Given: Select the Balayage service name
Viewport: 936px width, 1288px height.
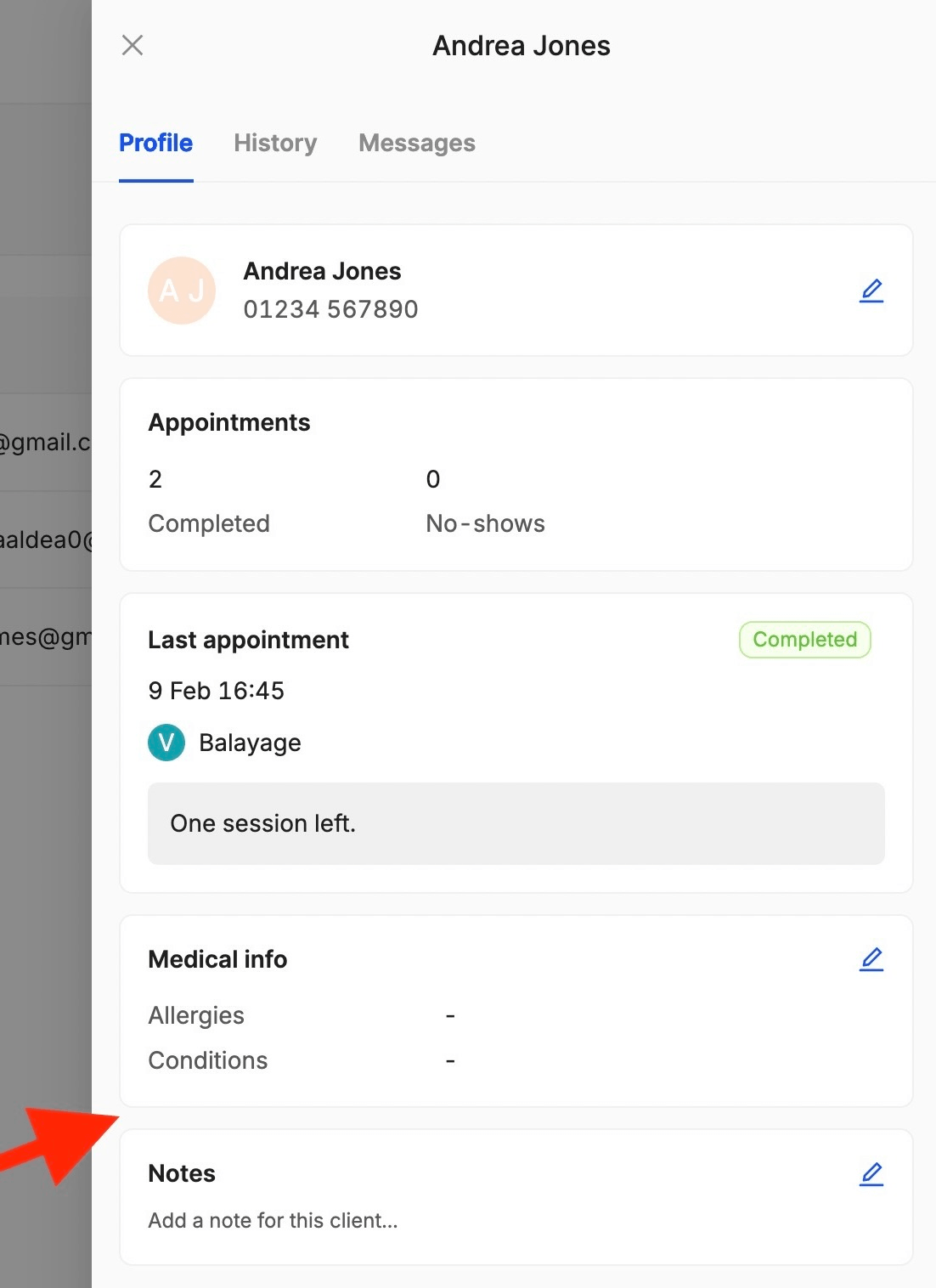Looking at the screenshot, I should tap(250, 743).
